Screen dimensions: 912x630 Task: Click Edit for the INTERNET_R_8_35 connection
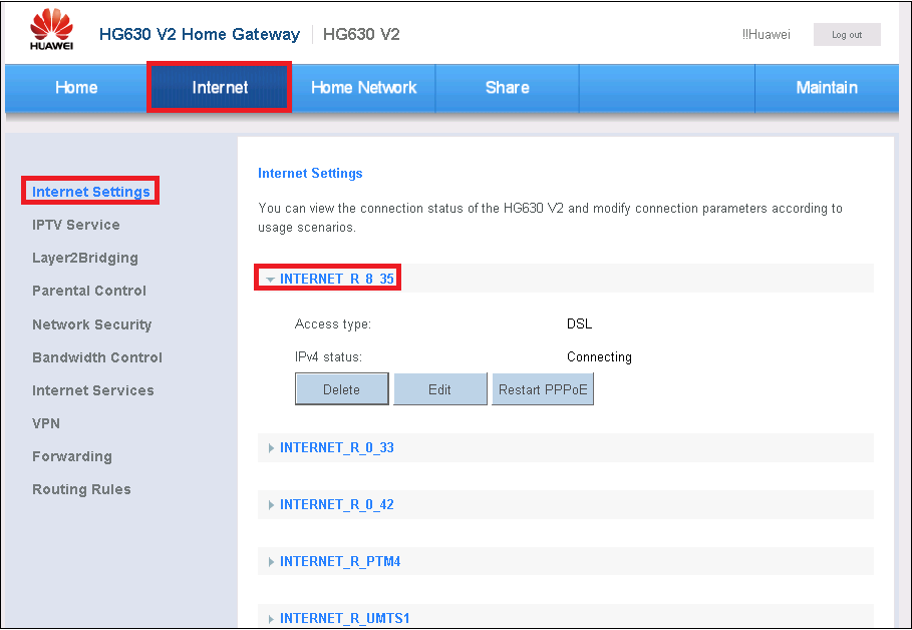(439, 390)
